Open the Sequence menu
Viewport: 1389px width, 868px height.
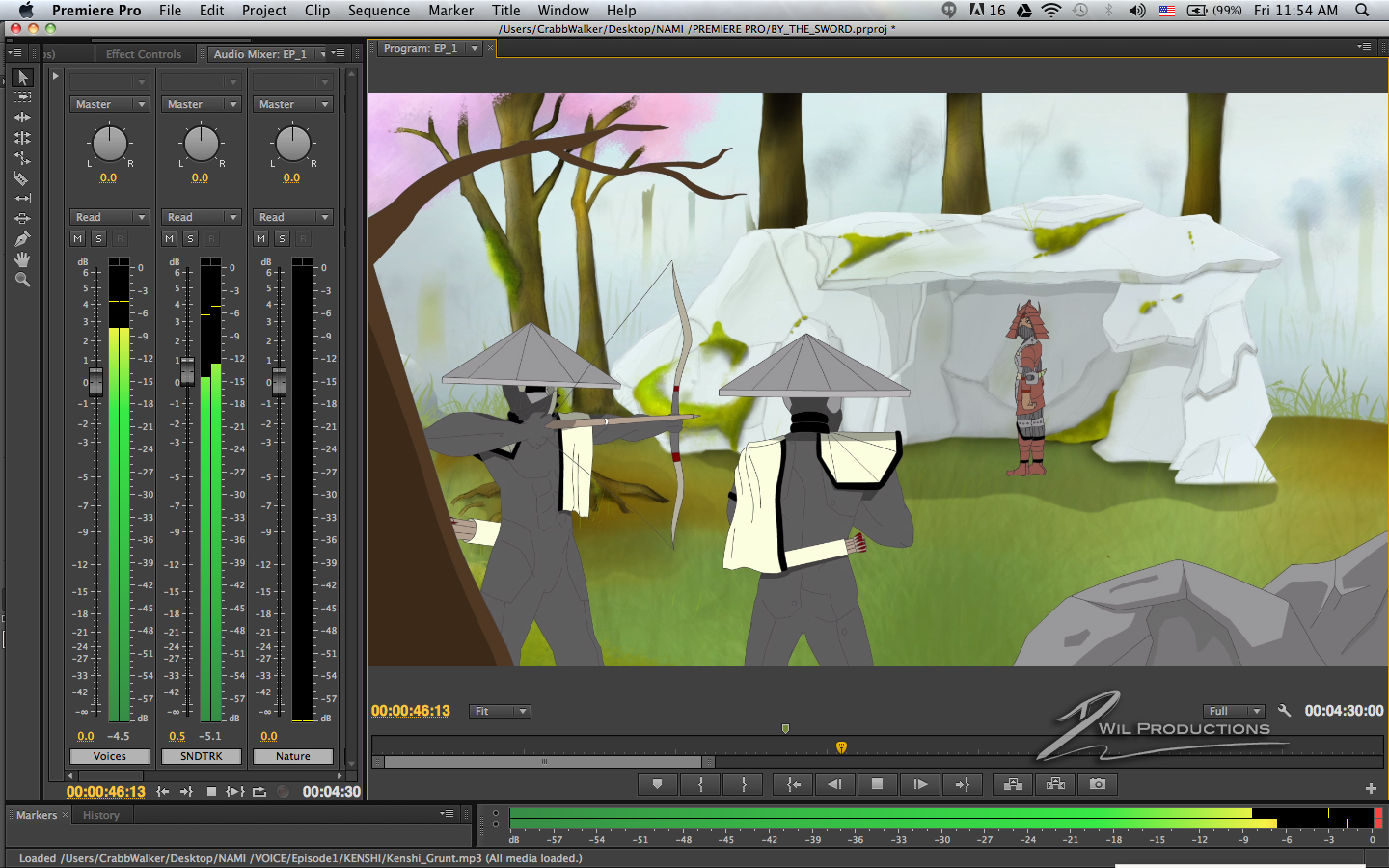[379, 10]
